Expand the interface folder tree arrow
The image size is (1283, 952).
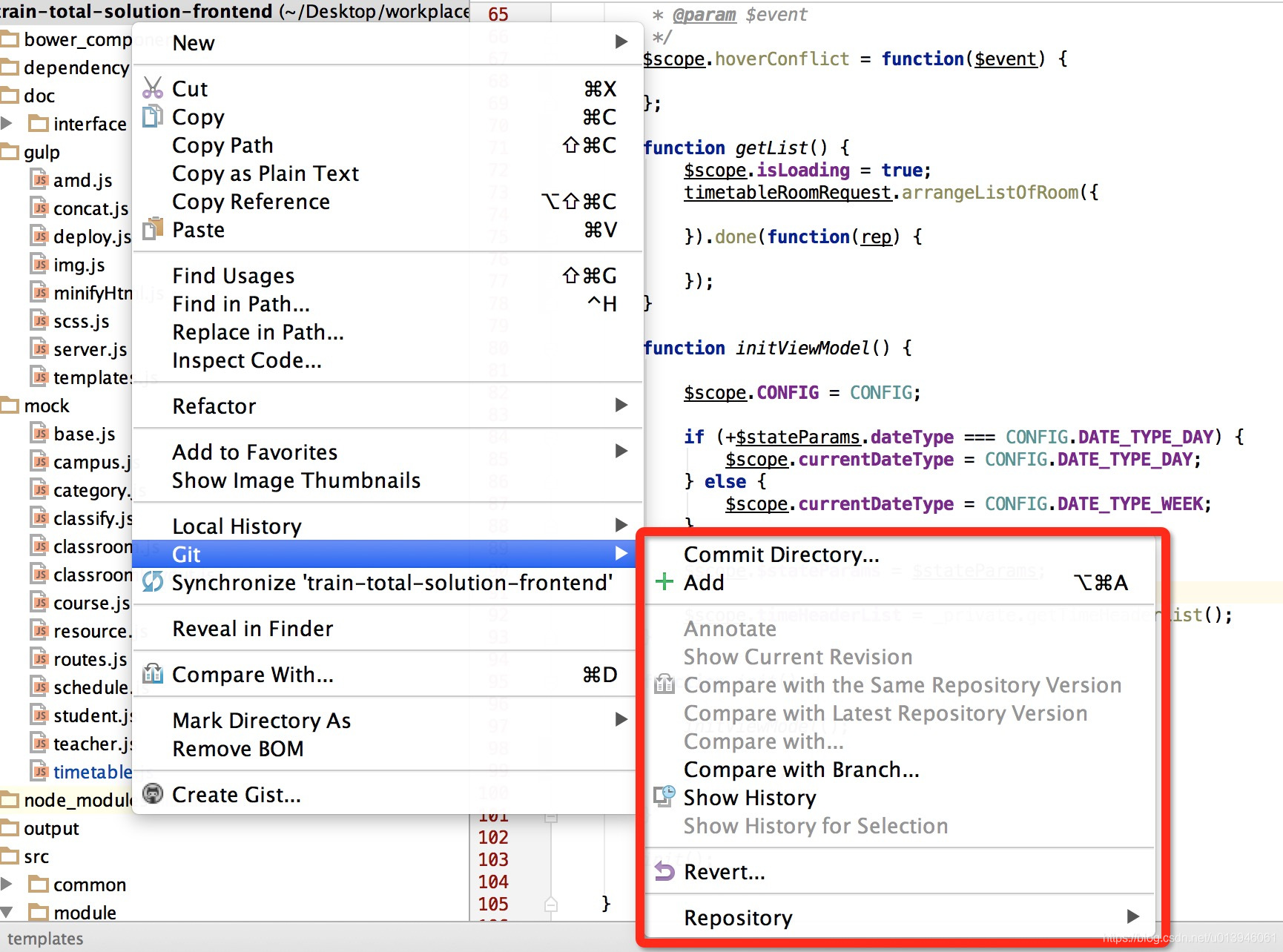7,122
